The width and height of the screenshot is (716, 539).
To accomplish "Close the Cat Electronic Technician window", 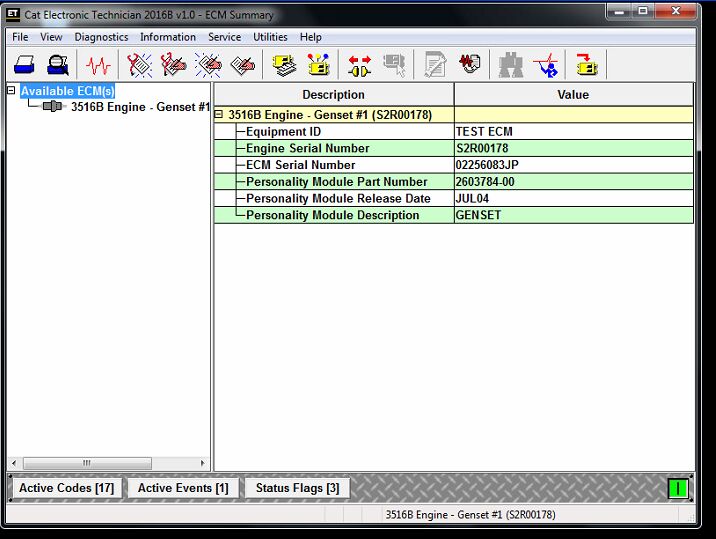I will coord(676,11).
